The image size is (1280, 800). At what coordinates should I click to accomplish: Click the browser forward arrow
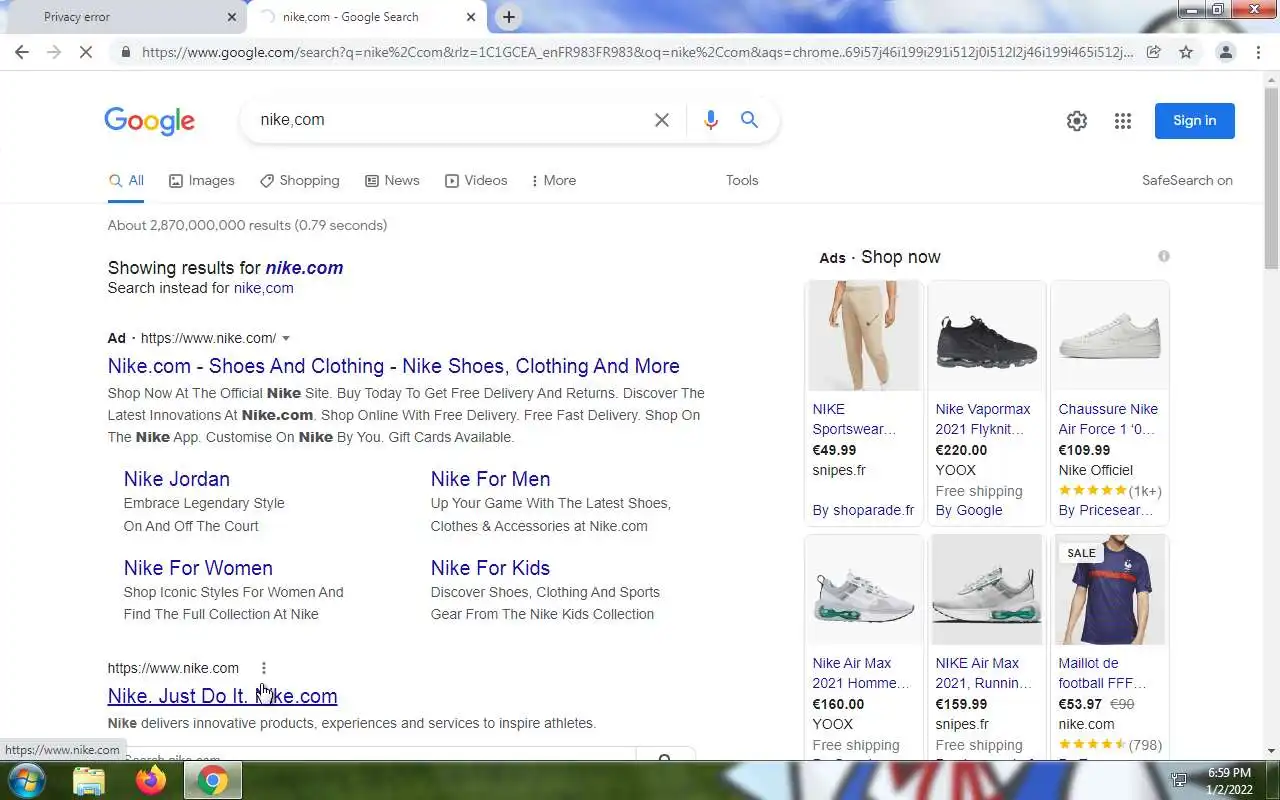click(54, 52)
